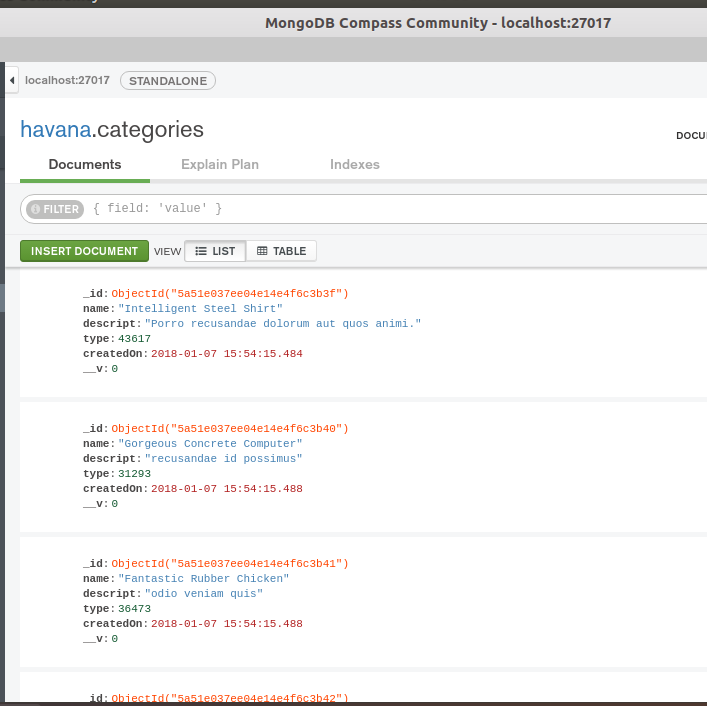Viewport: 707px width, 706px height.
Task: Click the INSERT DOCUMENT button
Action: point(84,251)
